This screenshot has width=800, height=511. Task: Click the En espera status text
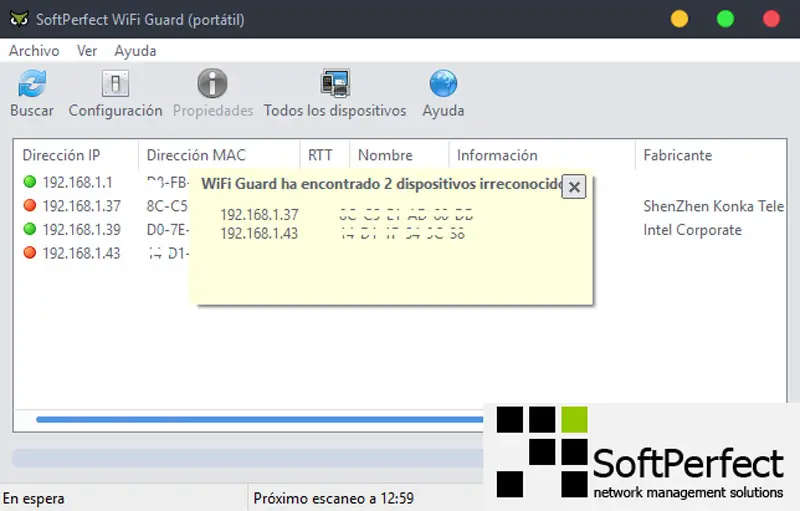pos(34,498)
